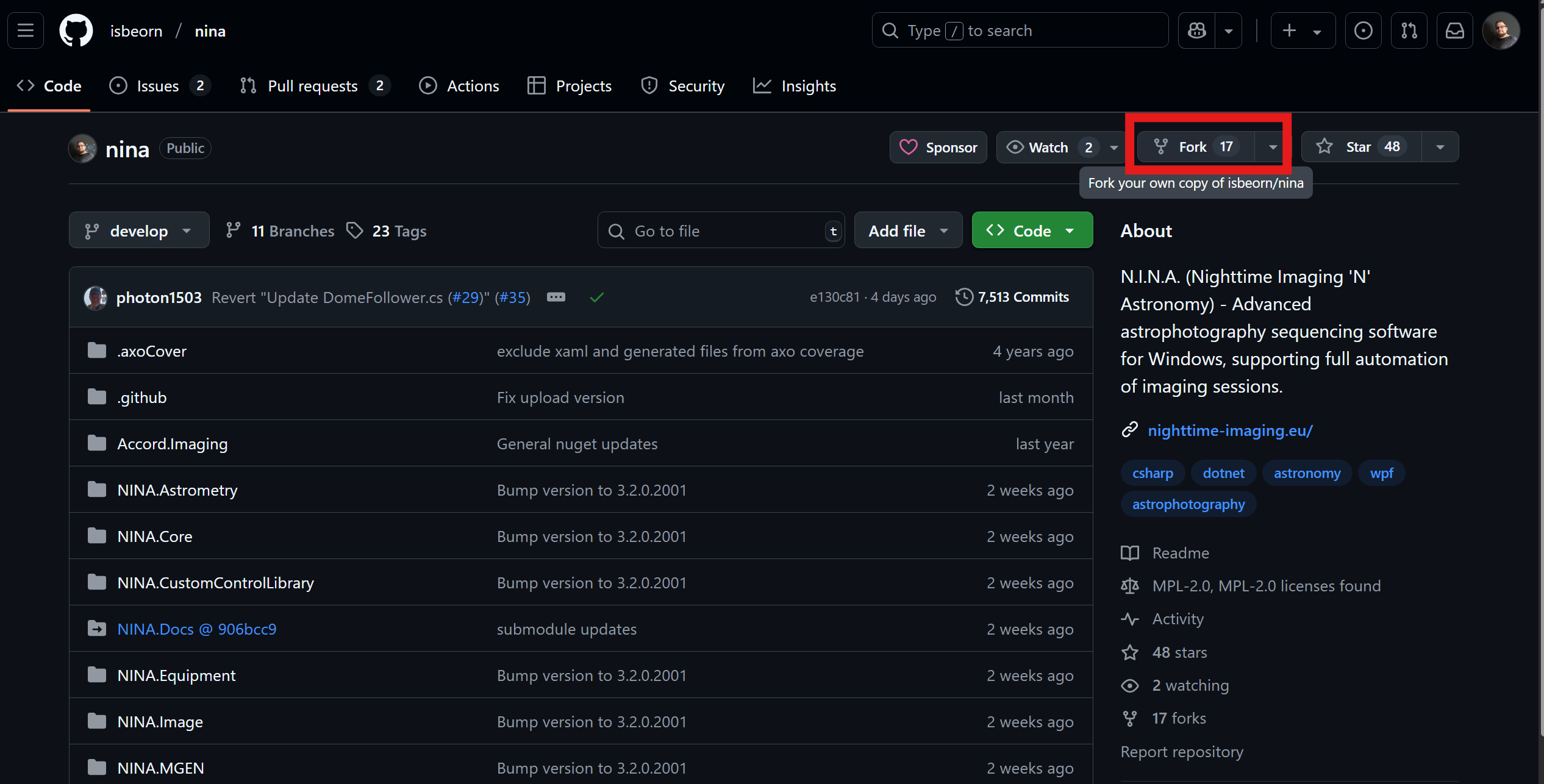The width and height of the screenshot is (1544, 784).
Task: Select the wpf topic tag
Action: [1381, 473]
